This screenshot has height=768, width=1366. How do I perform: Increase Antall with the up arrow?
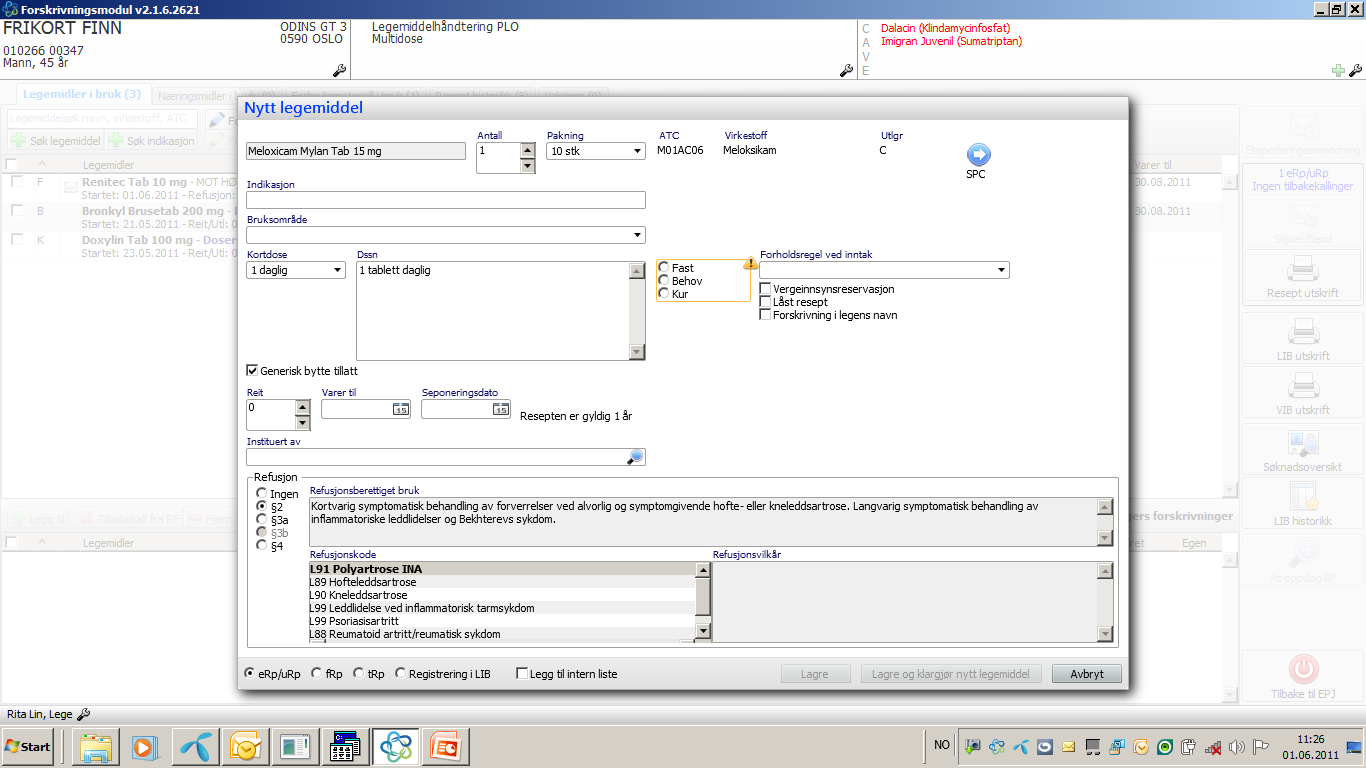tap(528, 151)
